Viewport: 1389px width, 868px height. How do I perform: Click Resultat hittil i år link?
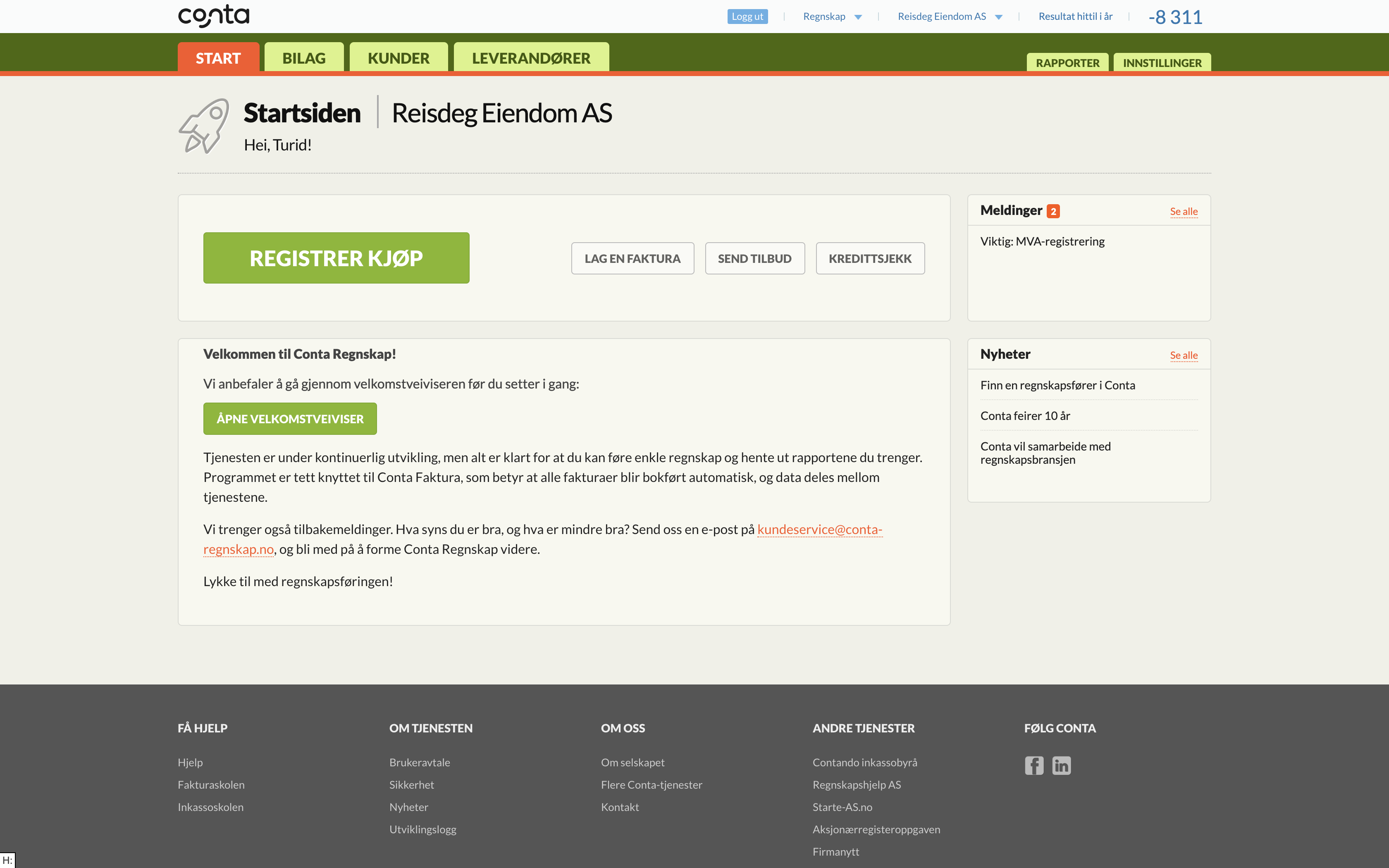(x=1075, y=17)
